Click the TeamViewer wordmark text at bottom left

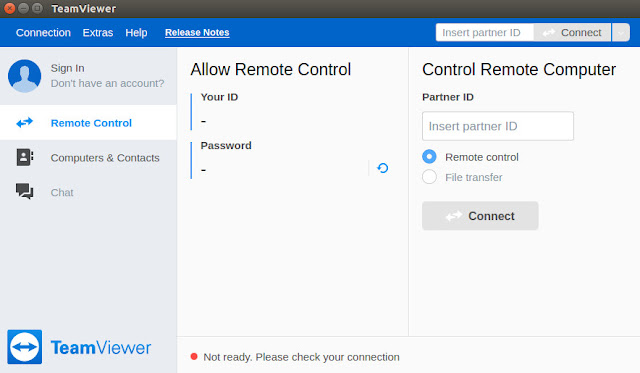[101, 348]
